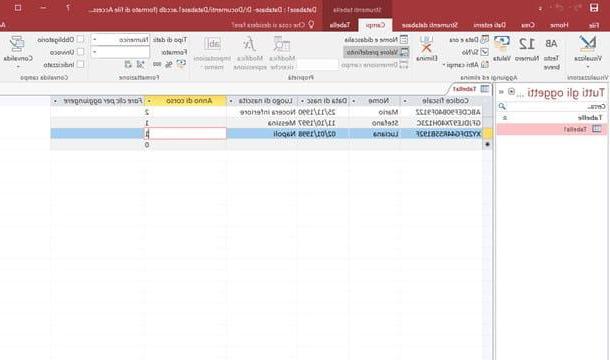Viewport: 610px width, 360px height.
Task: Click the Nome e didascalia button
Action: pos(376,40)
